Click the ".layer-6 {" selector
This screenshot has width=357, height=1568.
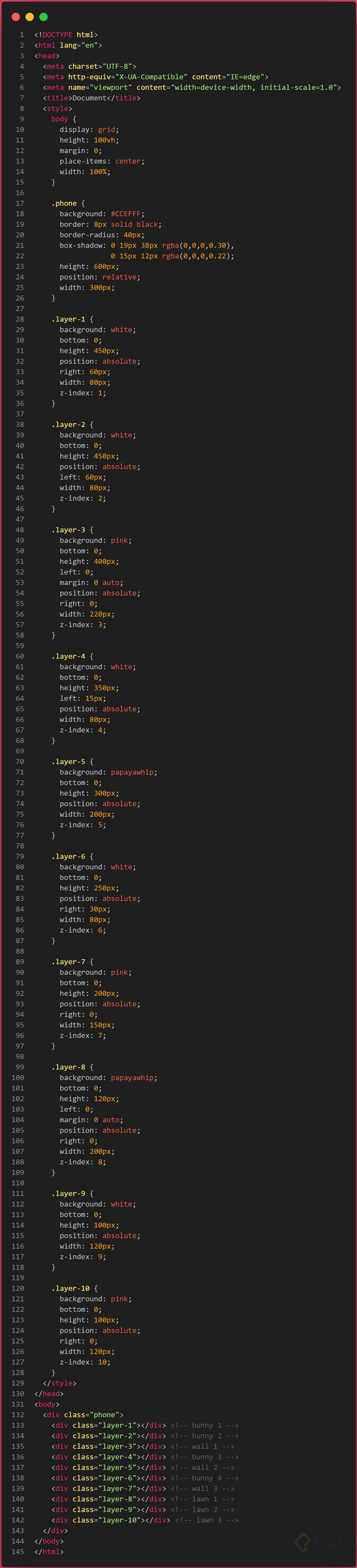tap(72, 856)
